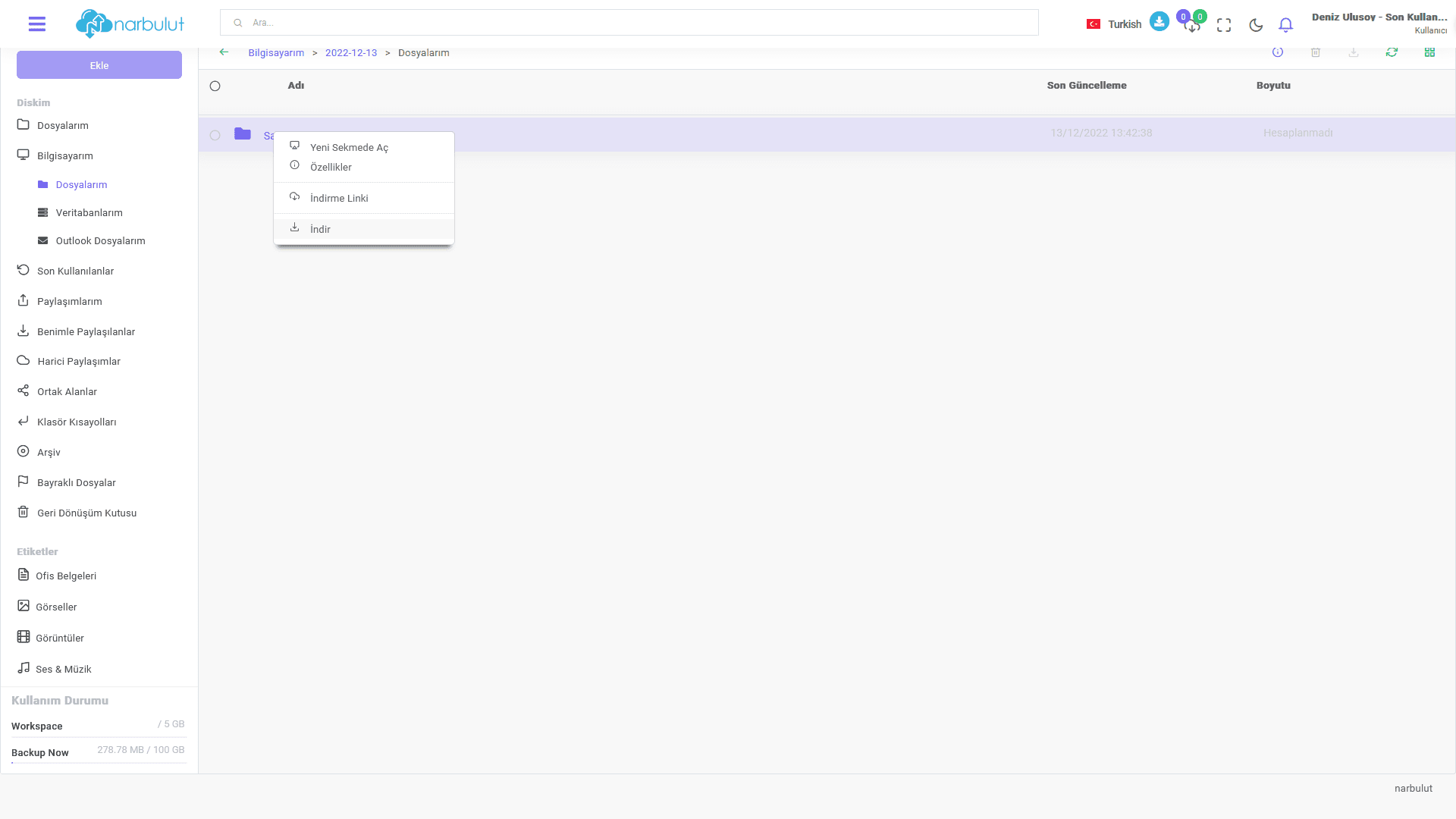
Task: Click the info icon in toolbar
Action: [x=1278, y=52]
